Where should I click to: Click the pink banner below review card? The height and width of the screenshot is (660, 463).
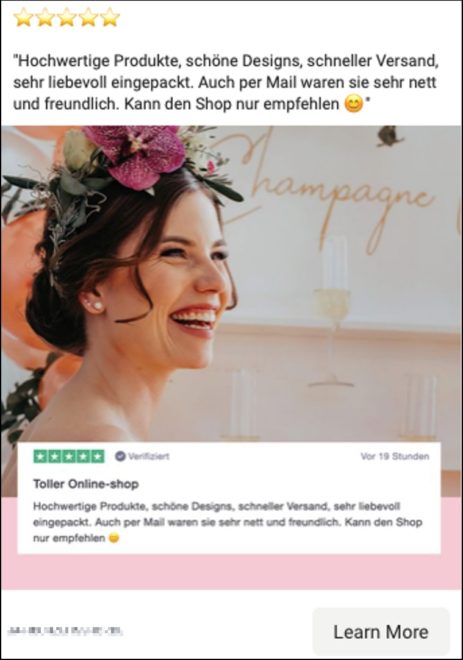pyautogui.click(x=231, y=572)
